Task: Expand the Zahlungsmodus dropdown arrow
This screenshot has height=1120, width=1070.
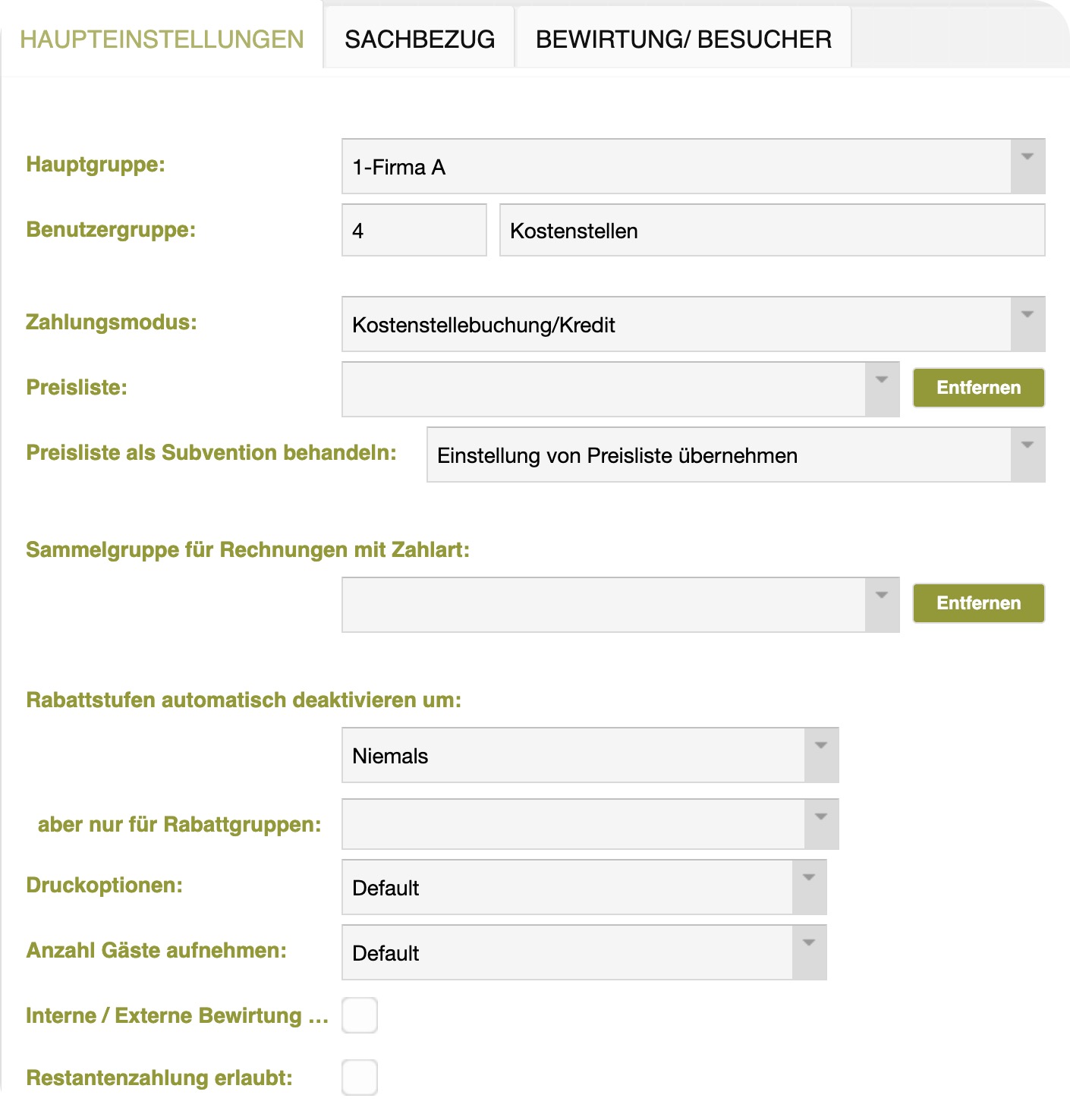Action: click(x=1028, y=324)
